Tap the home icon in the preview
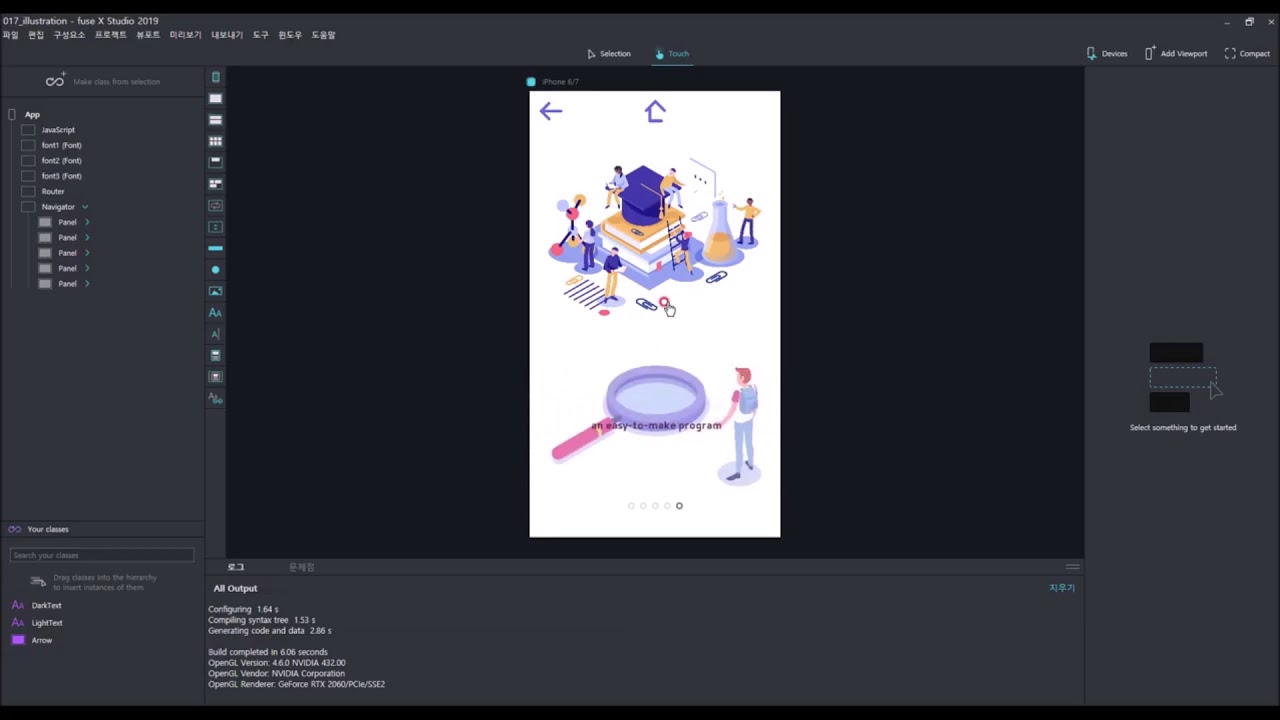The height and width of the screenshot is (720, 1280). (x=655, y=111)
